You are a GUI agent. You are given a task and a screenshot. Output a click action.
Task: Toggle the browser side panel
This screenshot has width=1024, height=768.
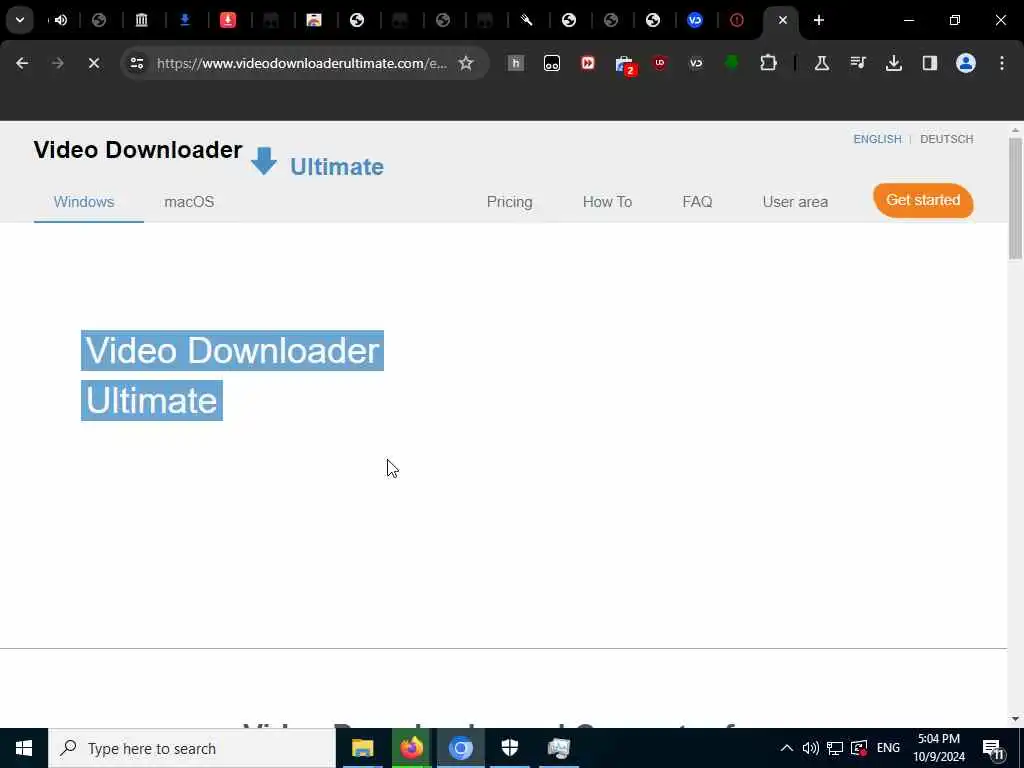click(x=929, y=63)
